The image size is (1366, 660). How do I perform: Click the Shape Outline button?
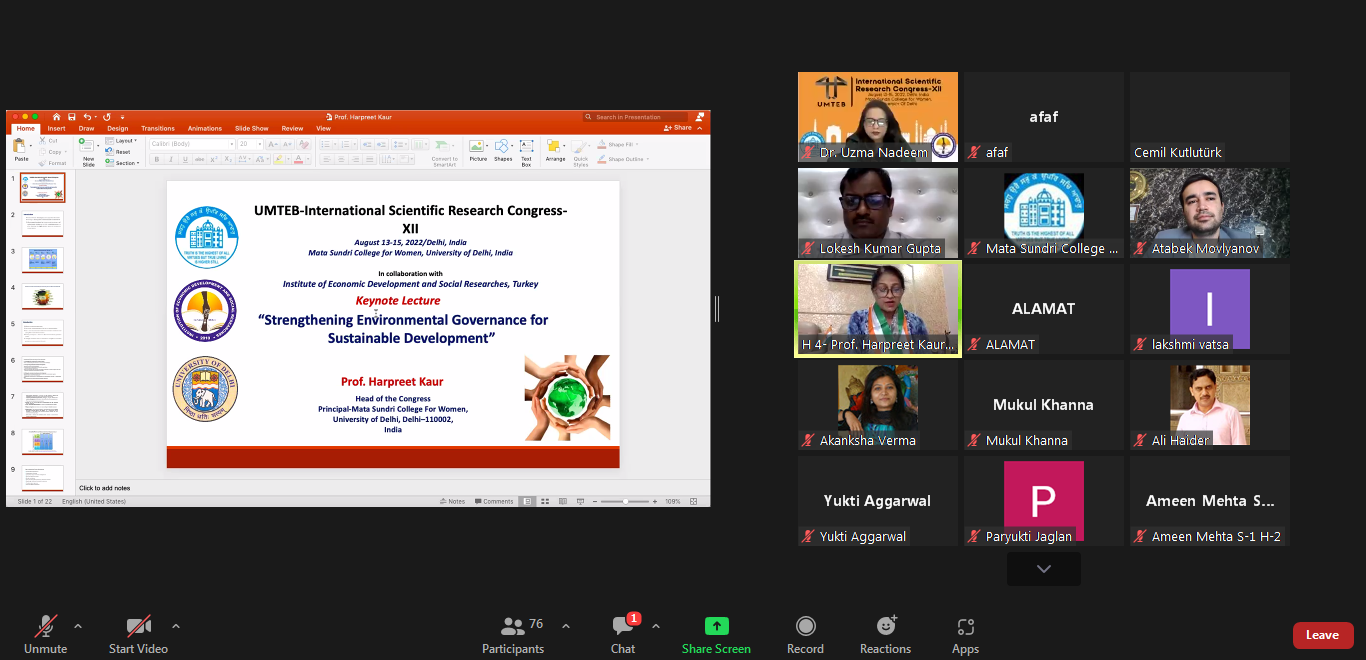tap(623, 159)
